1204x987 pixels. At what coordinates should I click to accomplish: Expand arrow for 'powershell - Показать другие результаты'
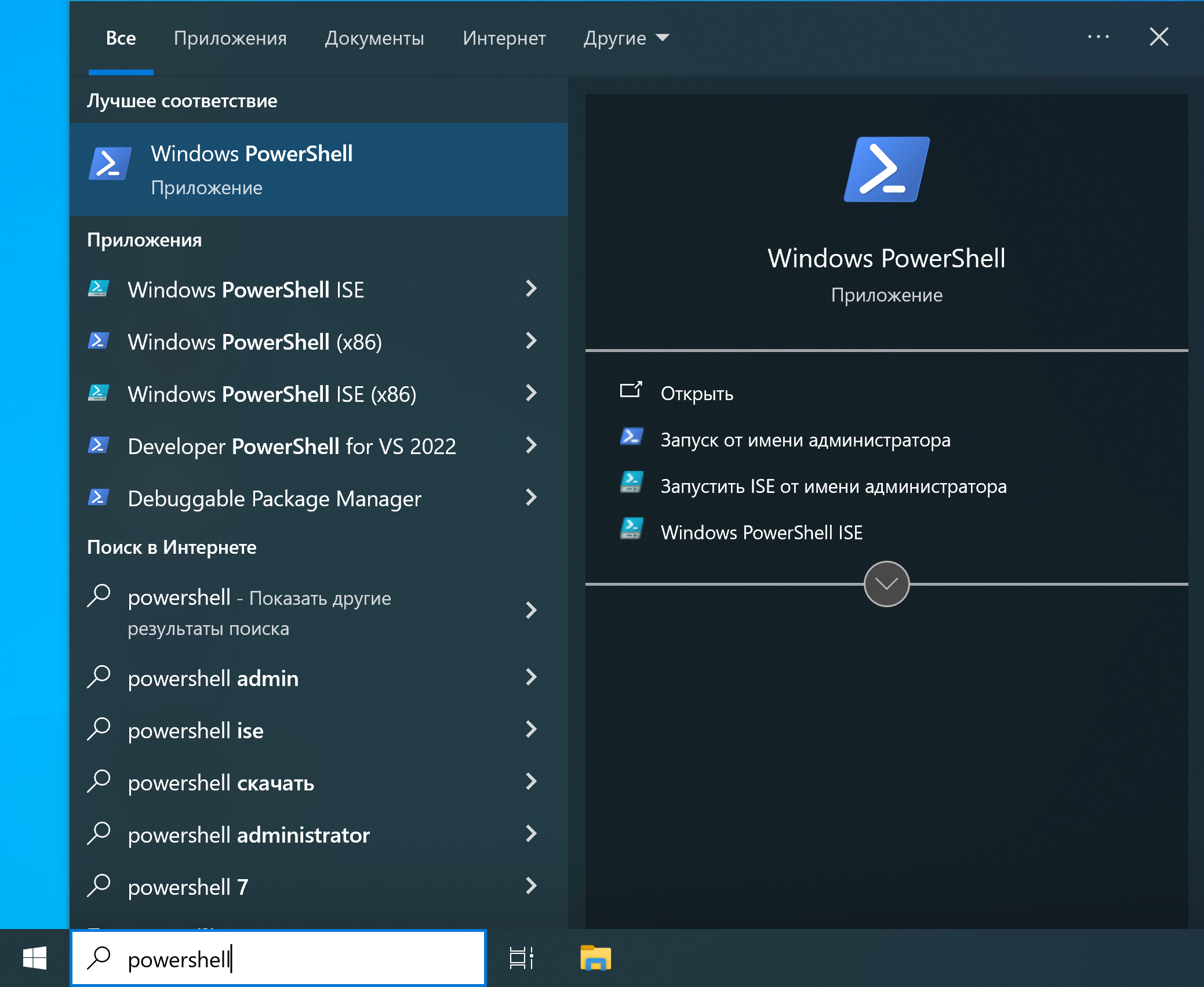[x=531, y=610]
